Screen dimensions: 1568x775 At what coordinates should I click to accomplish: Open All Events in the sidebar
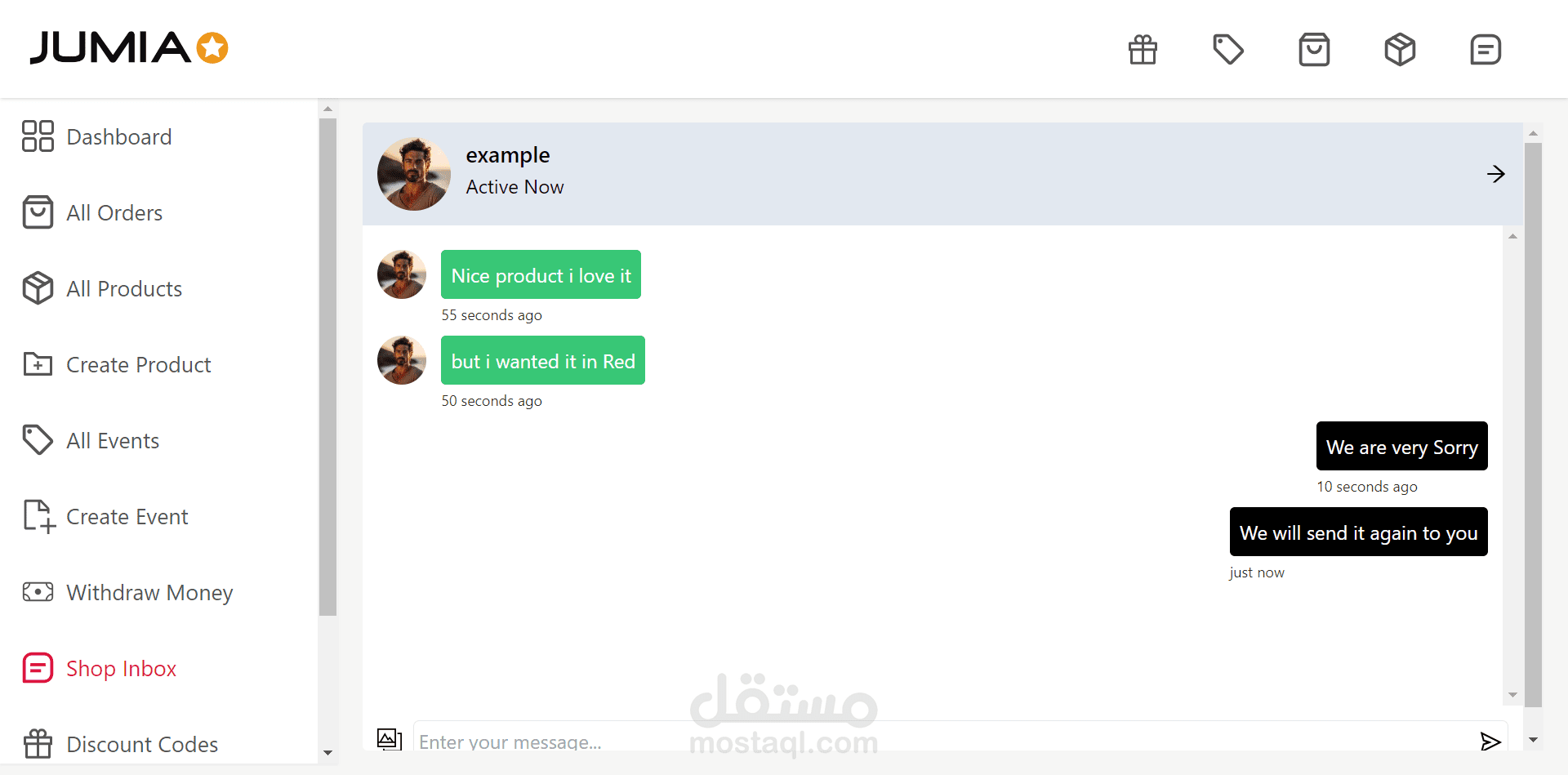point(91,440)
